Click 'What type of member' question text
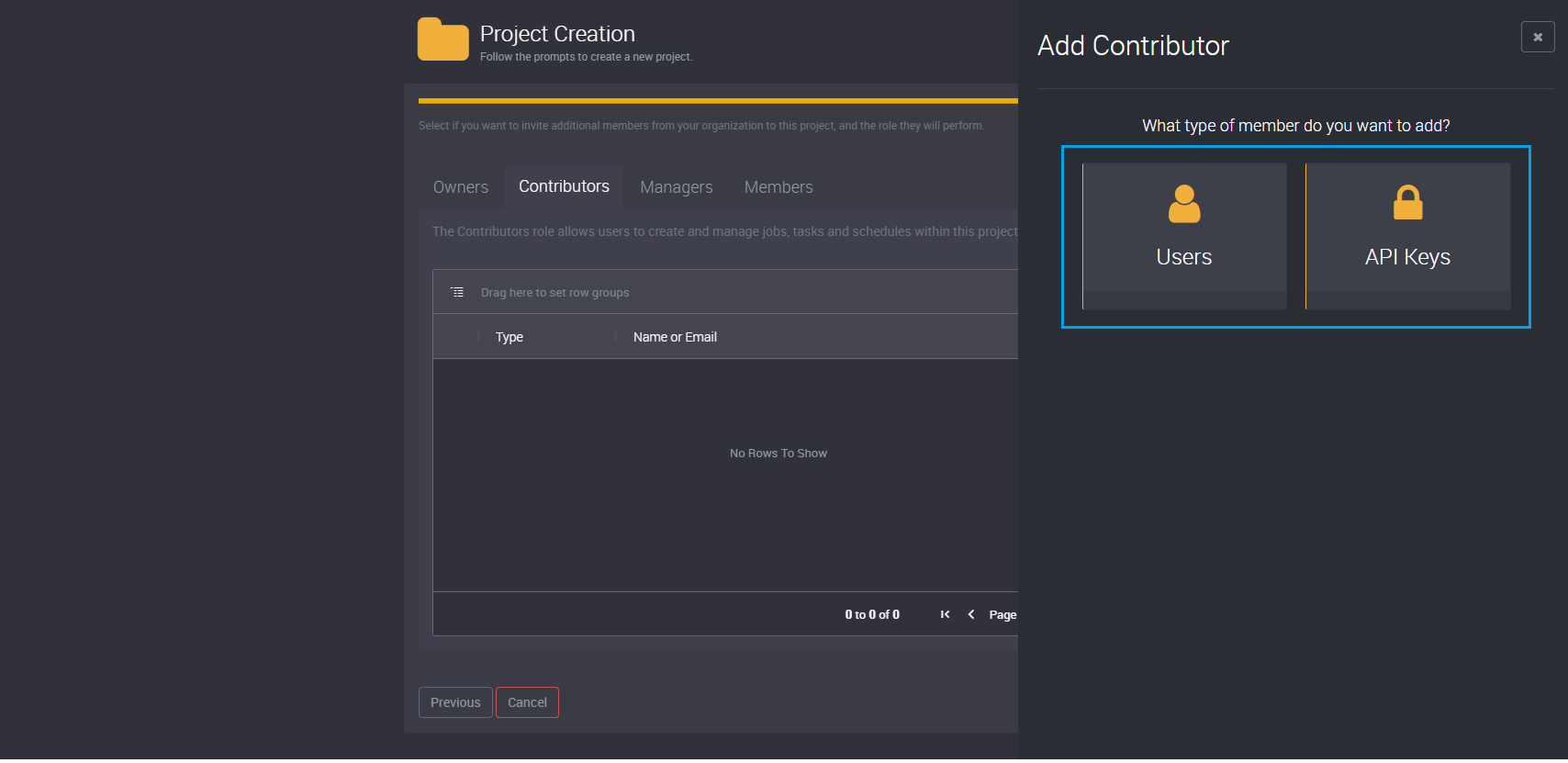This screenshot has width=1568, height=763. click(x=1296, y=126)
